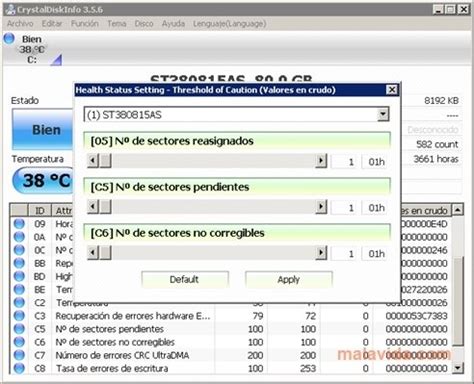This screenshot has height=384, width=474.
Task: Click right arrow of sectores pendientes slider
Action: click(321, 207)
